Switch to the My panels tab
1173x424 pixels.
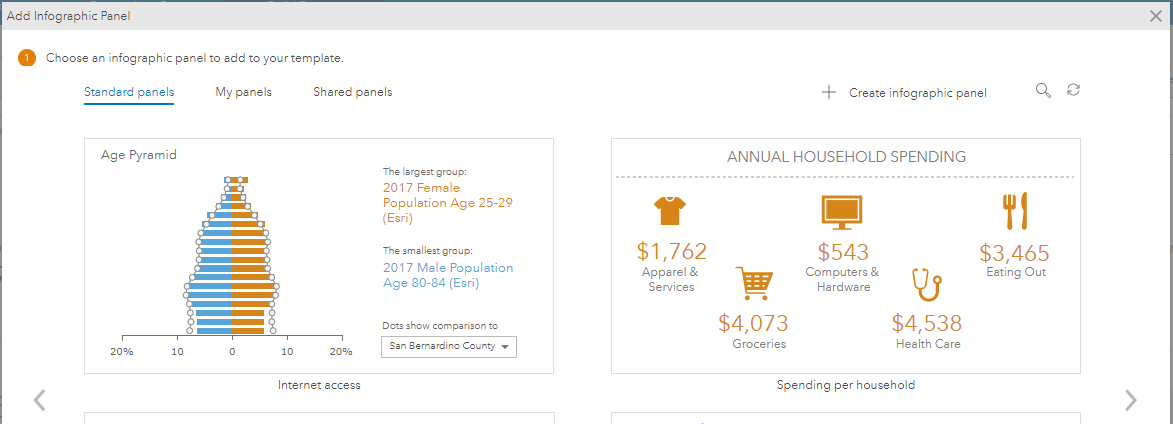coord(243,92)
